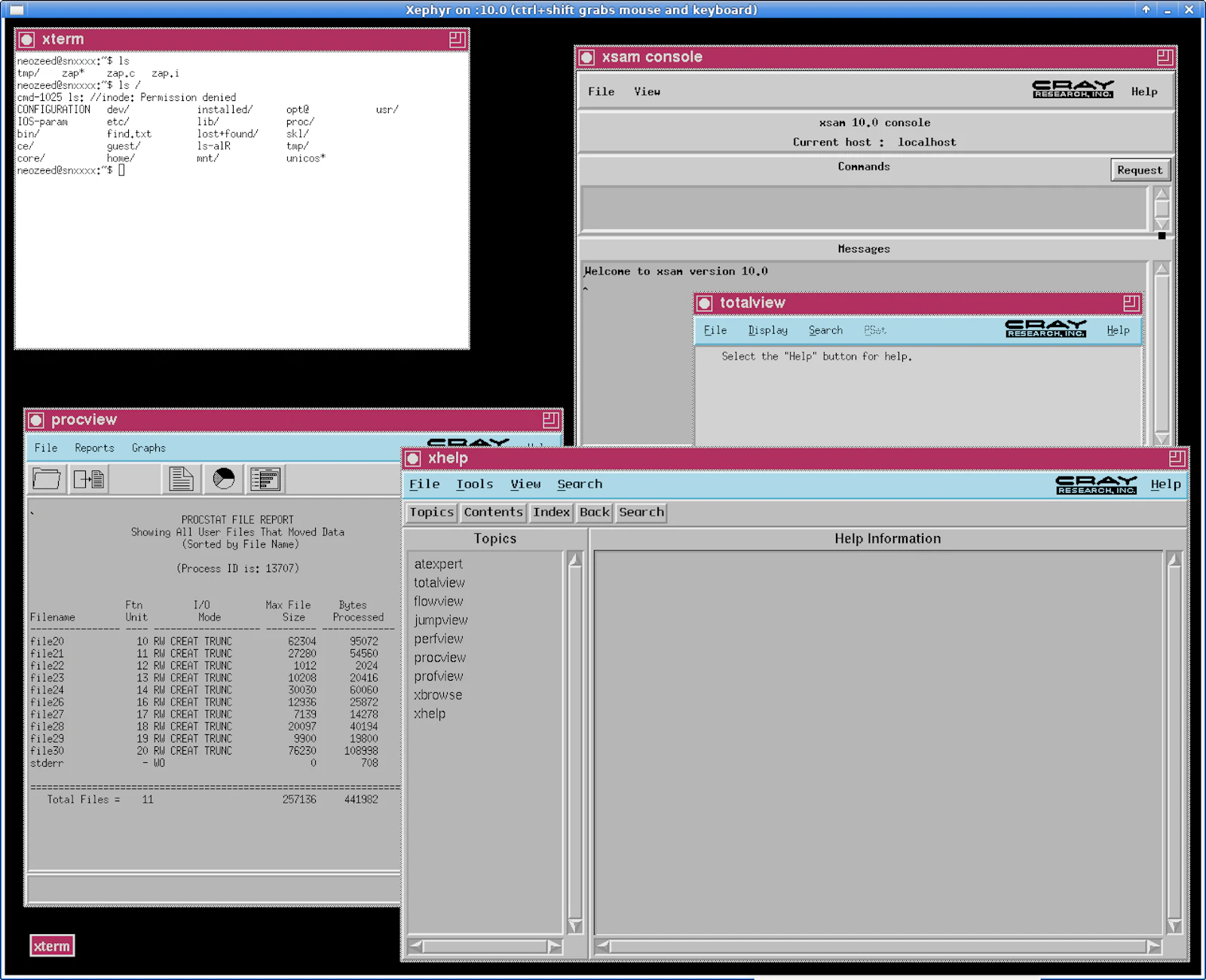Click the file20 row in procview report
This screenshot has height=980, width=1206.
(205, 642)
